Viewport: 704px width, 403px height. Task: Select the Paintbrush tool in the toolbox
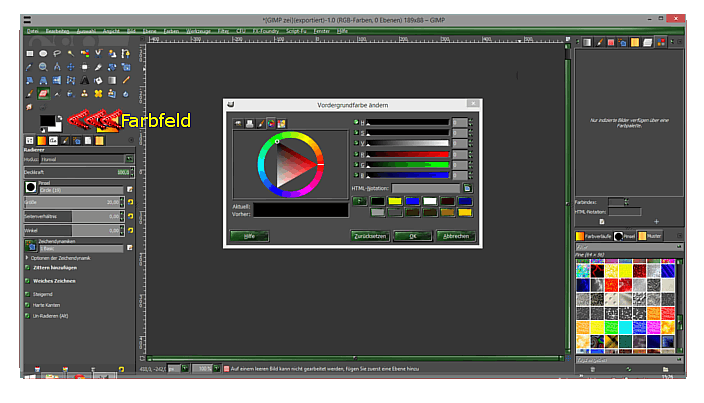point(30,94)
